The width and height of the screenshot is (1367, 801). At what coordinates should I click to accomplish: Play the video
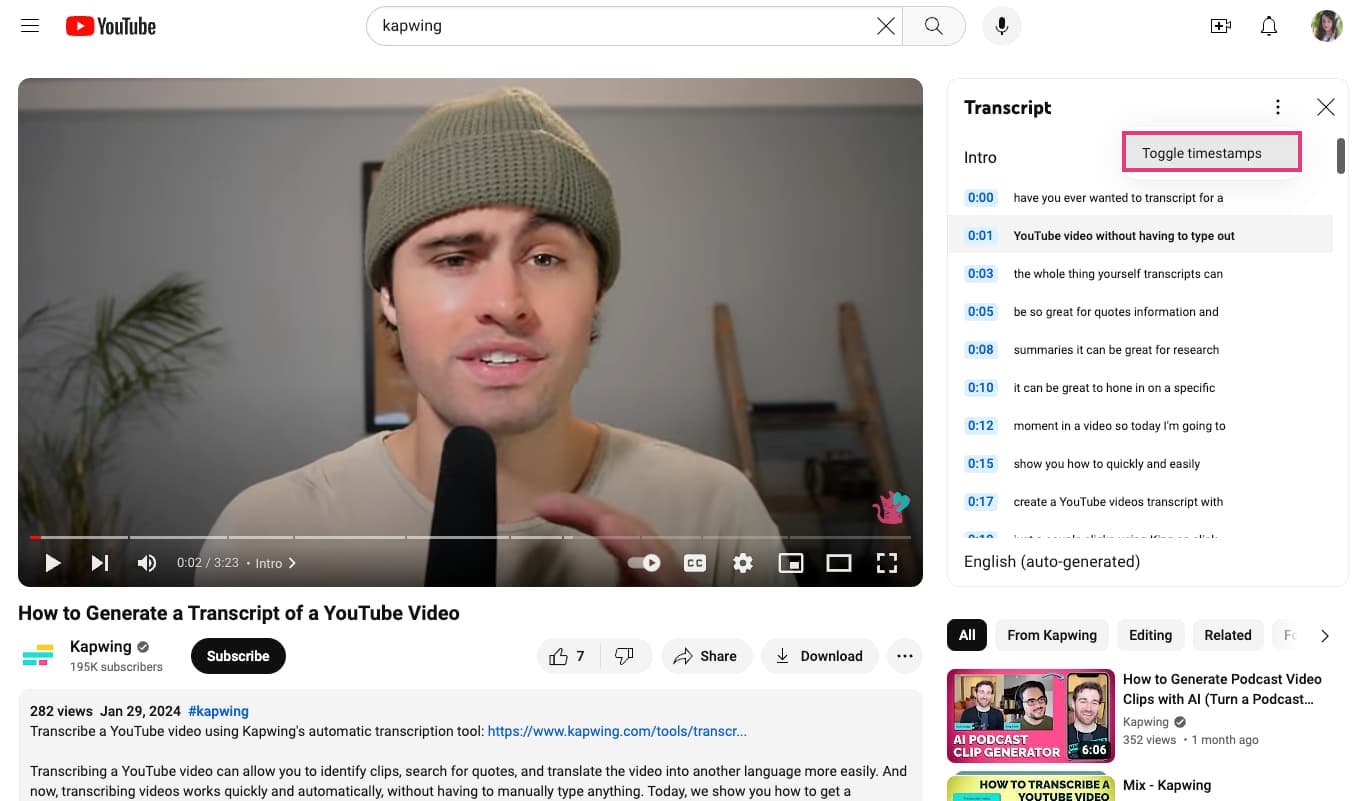point(53,563)
